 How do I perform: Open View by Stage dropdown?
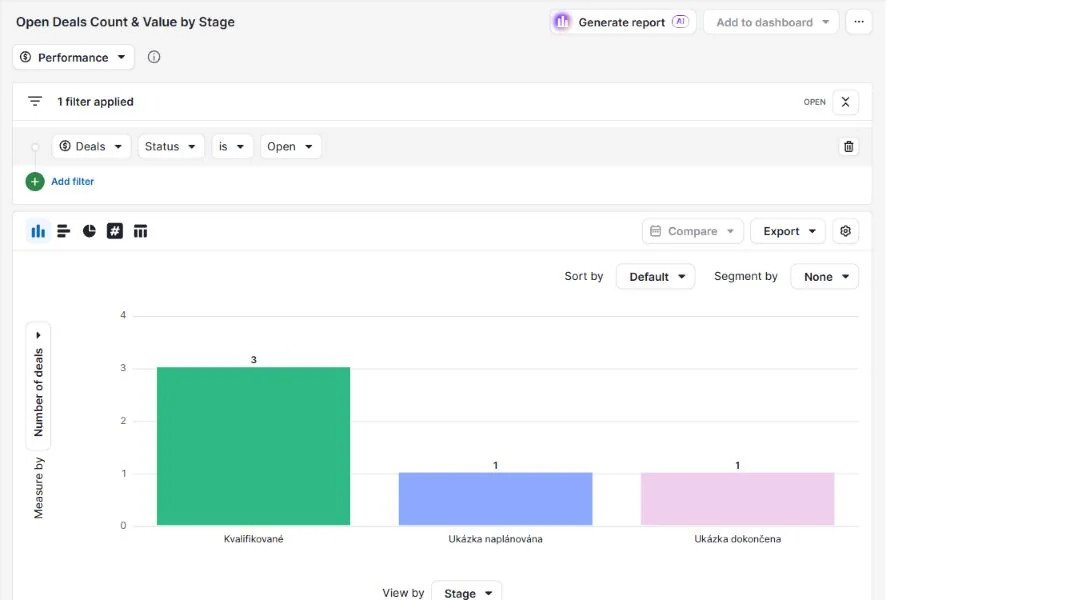[x=466, y=592]
